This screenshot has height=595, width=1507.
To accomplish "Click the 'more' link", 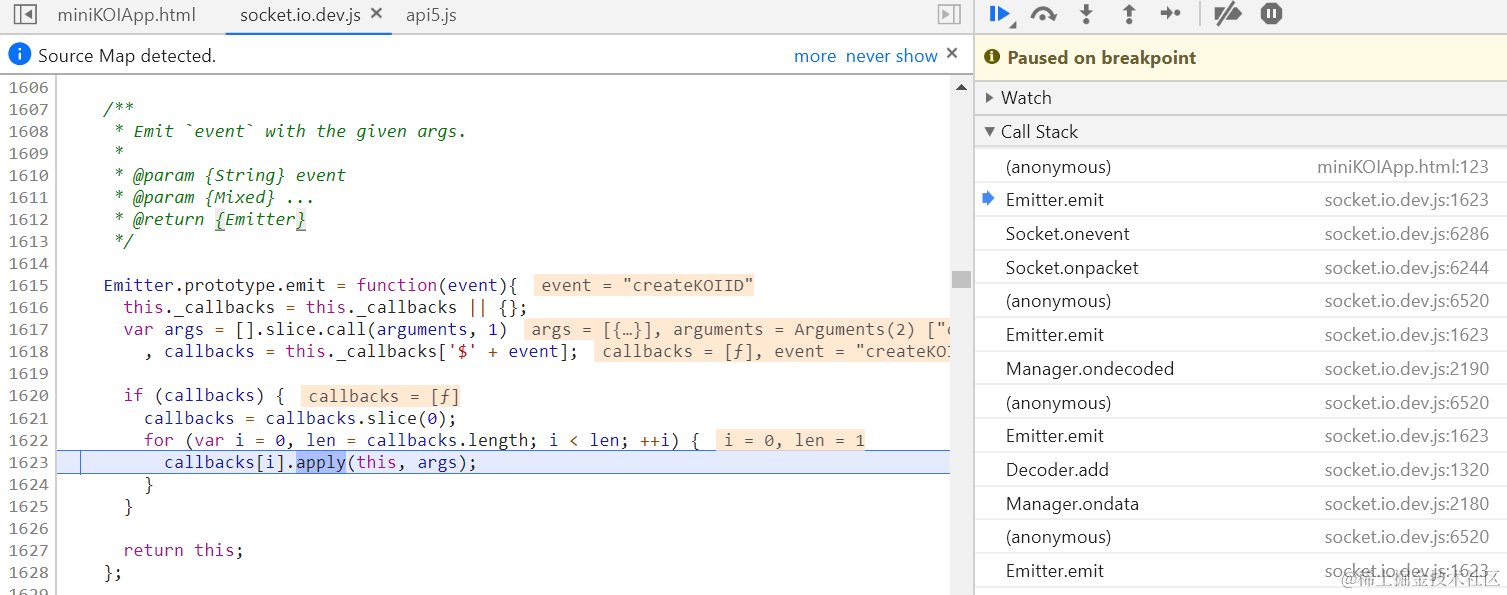I will pyautogui.click(x=815, y=56).
